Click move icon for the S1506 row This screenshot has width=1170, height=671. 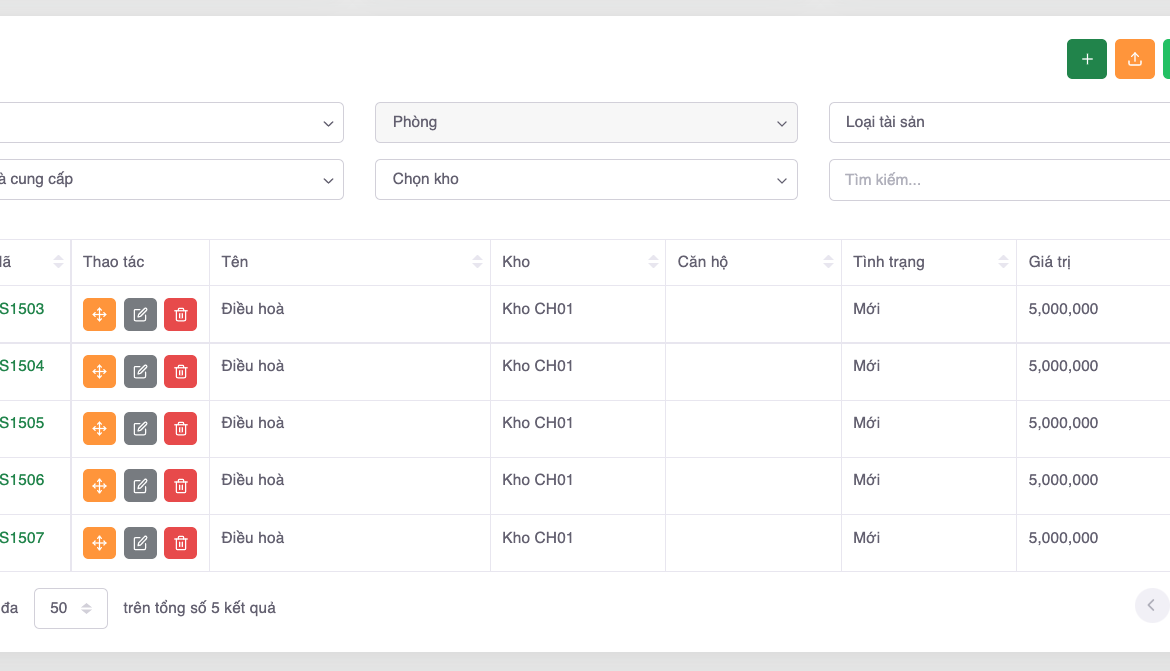click(99, 485)
